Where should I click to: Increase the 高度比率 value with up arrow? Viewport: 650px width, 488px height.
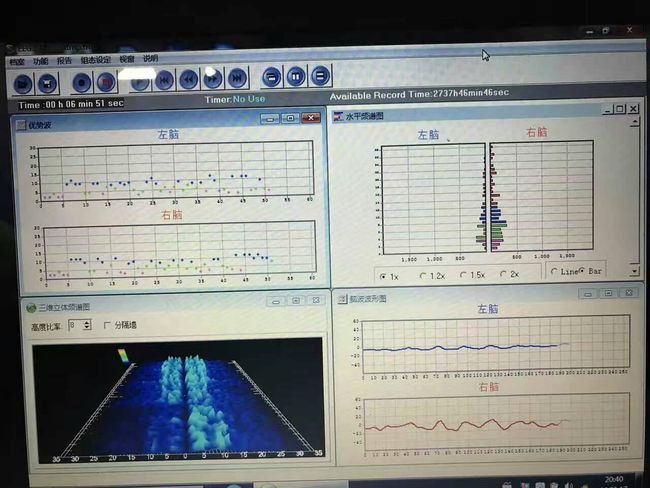[87, 322]
